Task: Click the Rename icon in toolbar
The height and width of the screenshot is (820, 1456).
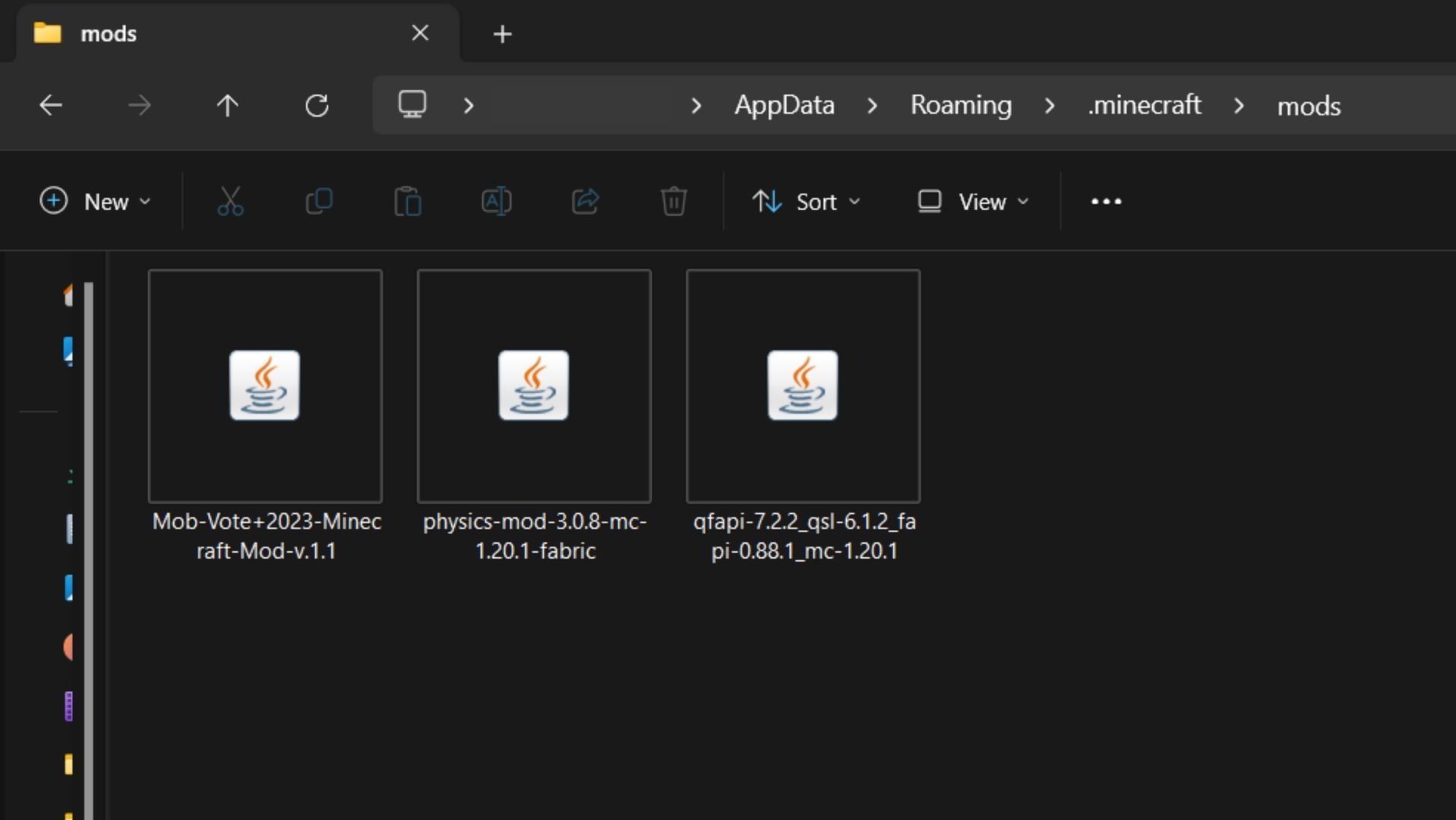Action: tap(497, 202)
